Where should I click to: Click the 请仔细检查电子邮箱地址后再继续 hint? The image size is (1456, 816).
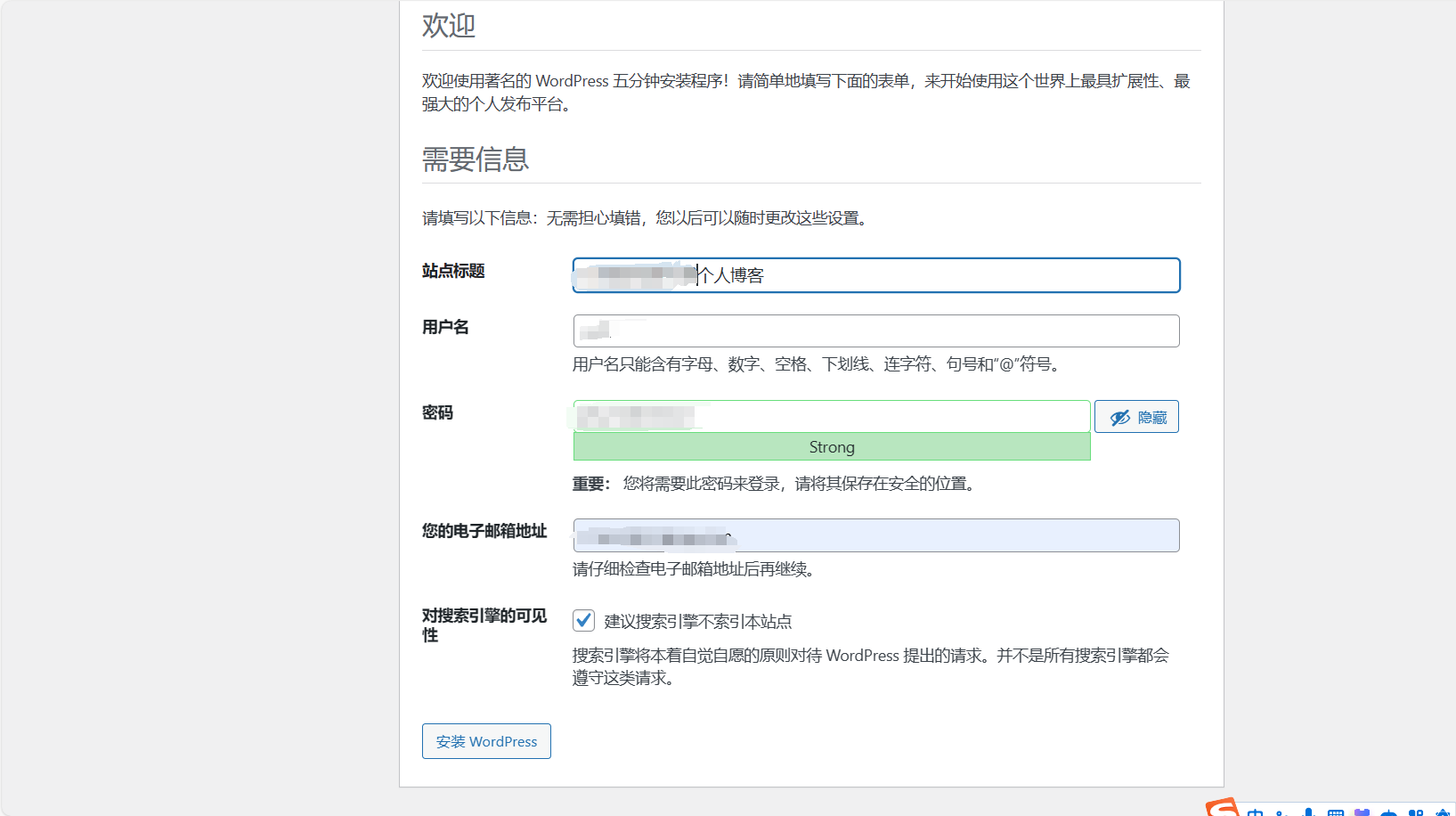694,569
